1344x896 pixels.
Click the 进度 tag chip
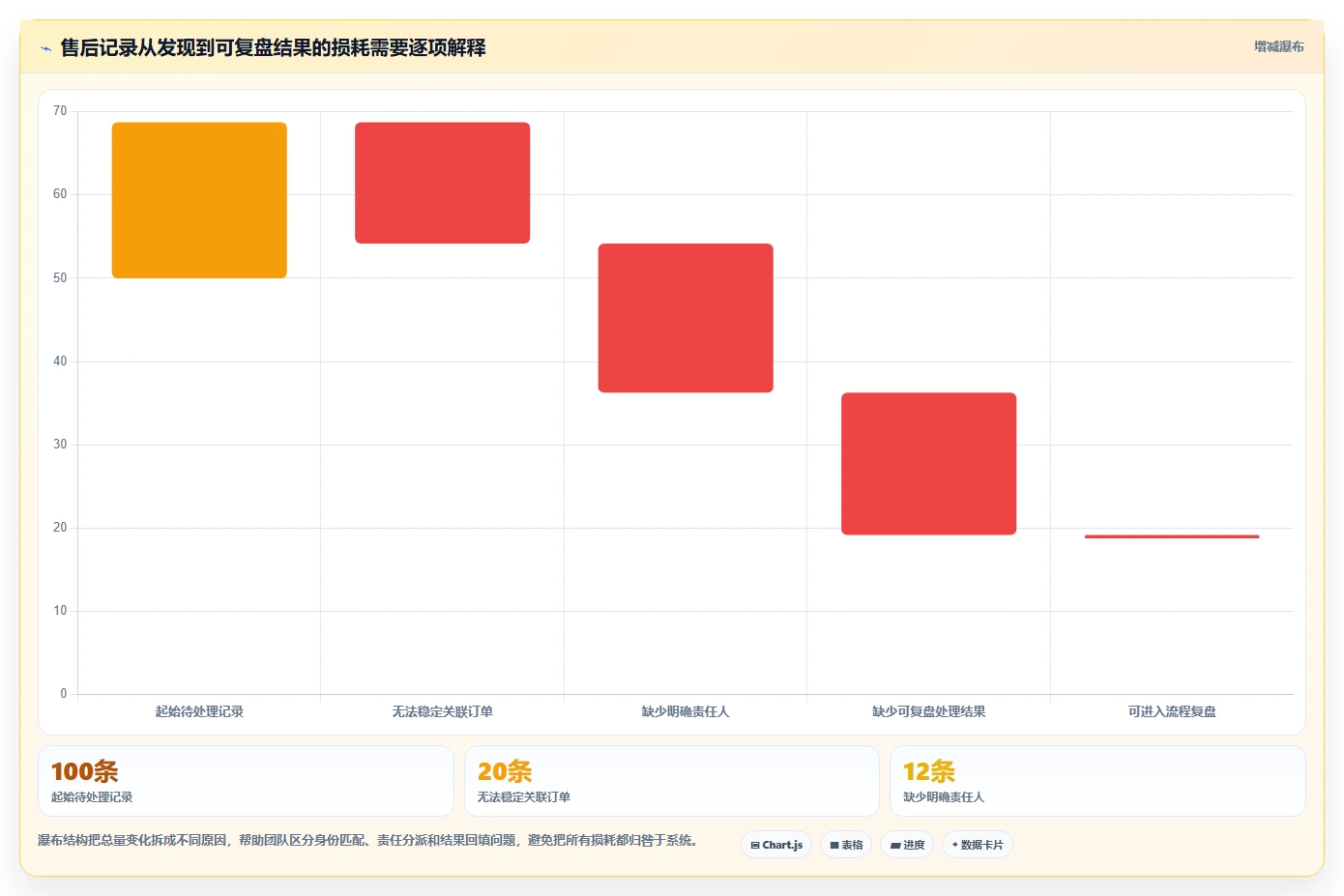(x=907, y=845)
